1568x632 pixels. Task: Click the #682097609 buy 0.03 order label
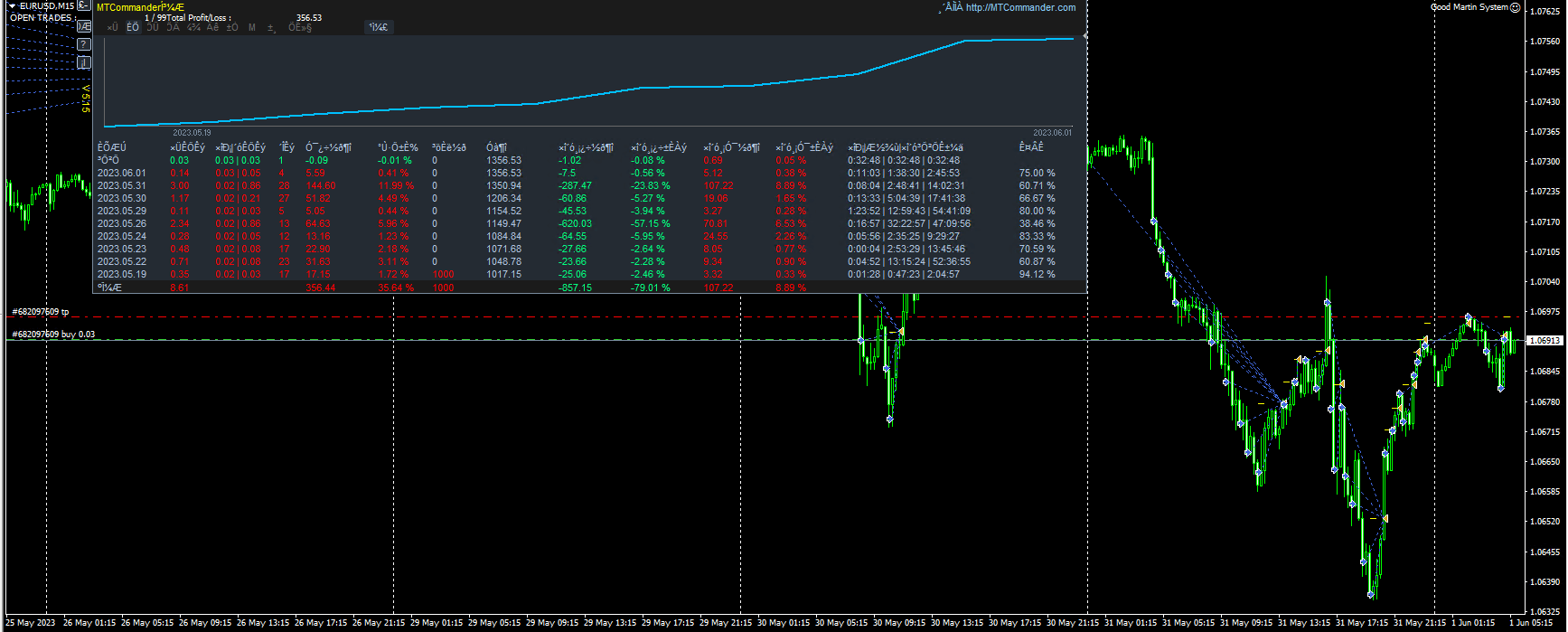click(53, 335)
